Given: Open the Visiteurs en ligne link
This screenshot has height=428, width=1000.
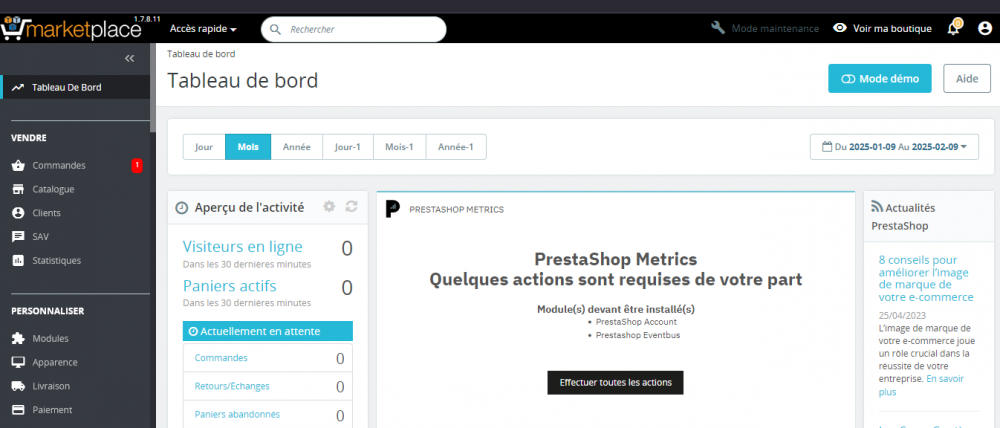Looking at the screenshot, I should (x=243, y=246).
